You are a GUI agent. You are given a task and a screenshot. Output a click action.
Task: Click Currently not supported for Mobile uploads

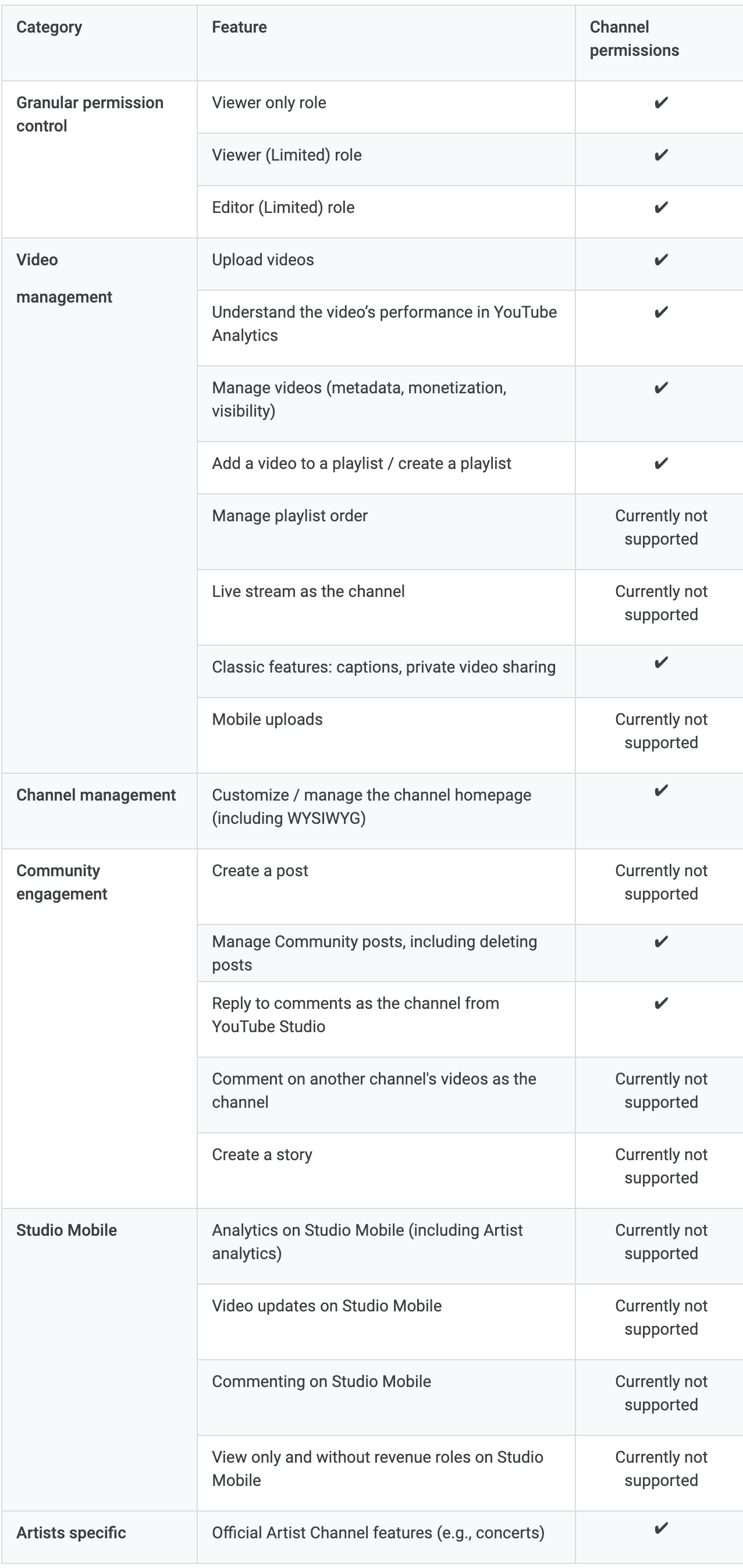point(661,731)
